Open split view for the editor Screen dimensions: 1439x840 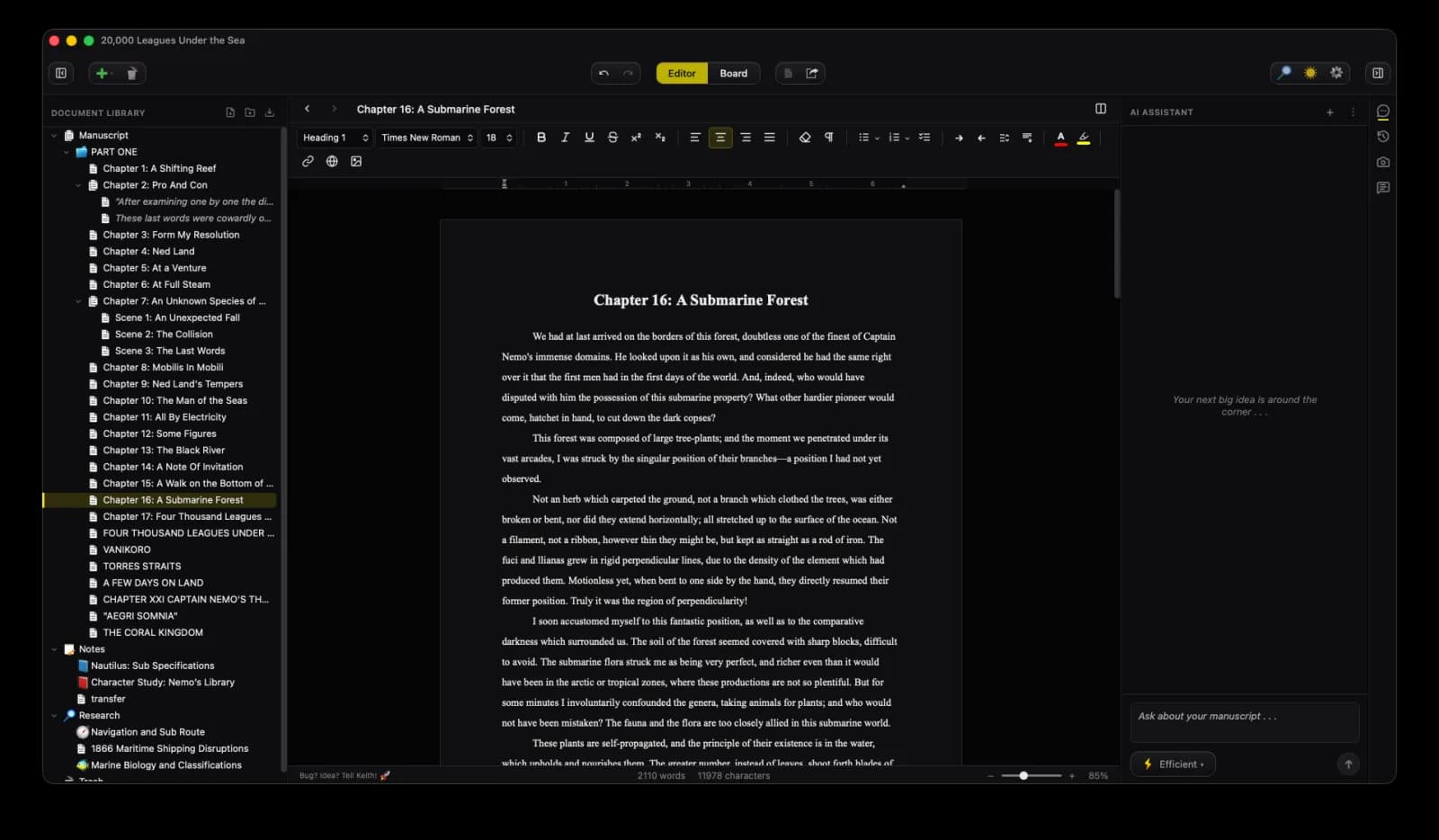tap(1101, 109)
